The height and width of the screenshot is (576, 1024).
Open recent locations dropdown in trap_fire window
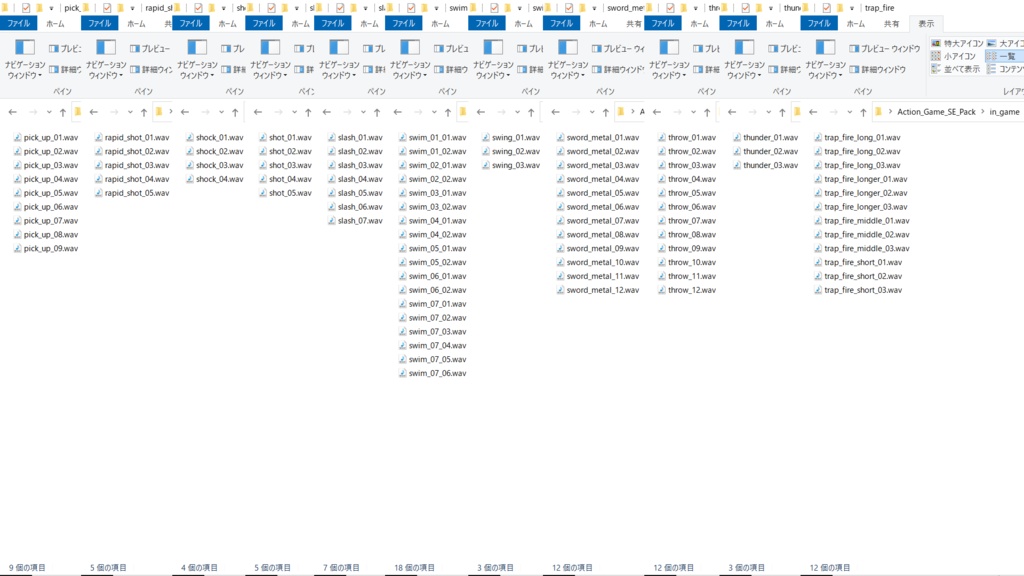[x=849, y=112]
